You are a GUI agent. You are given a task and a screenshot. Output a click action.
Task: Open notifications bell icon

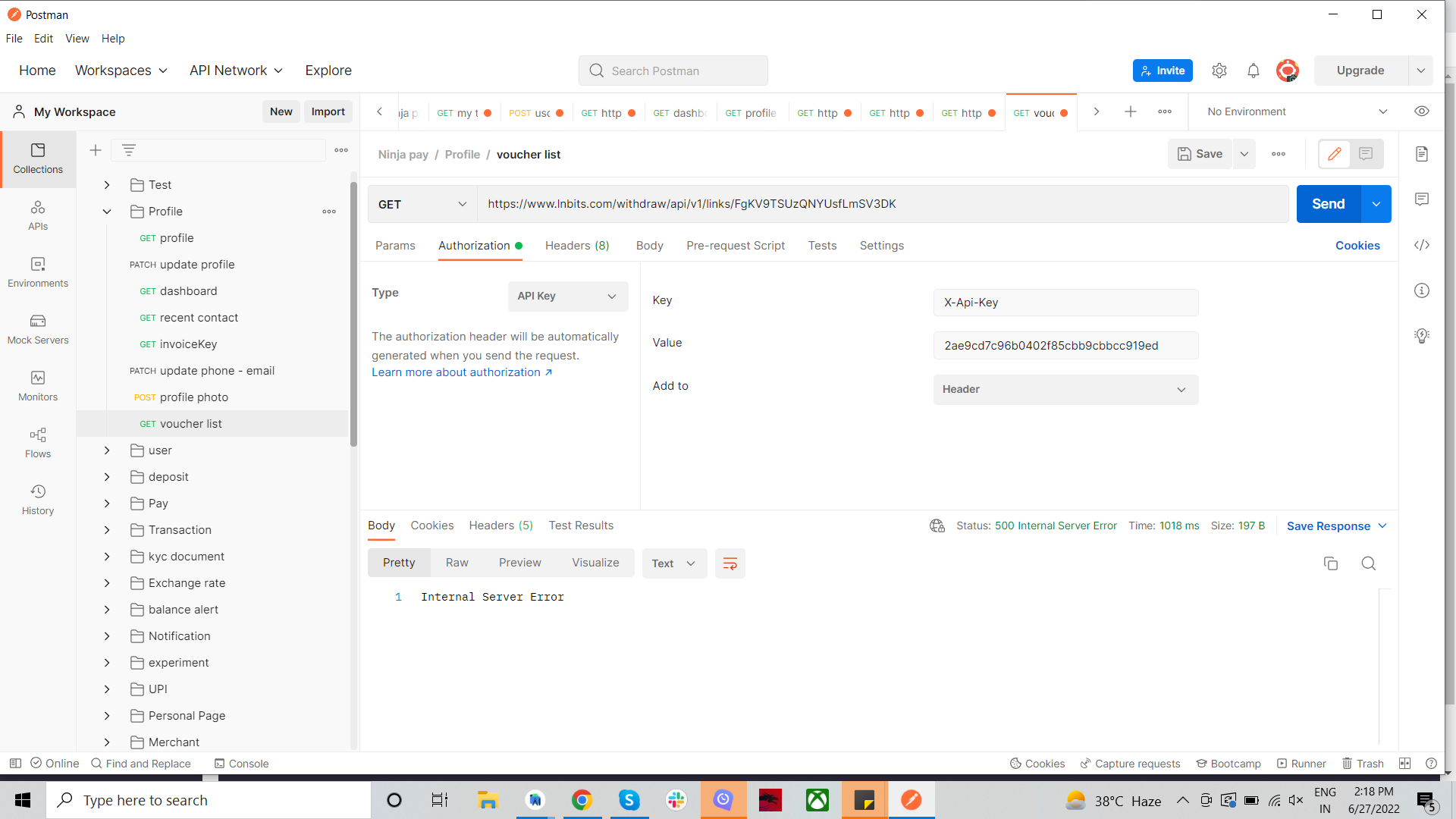tap(1253, 71)
